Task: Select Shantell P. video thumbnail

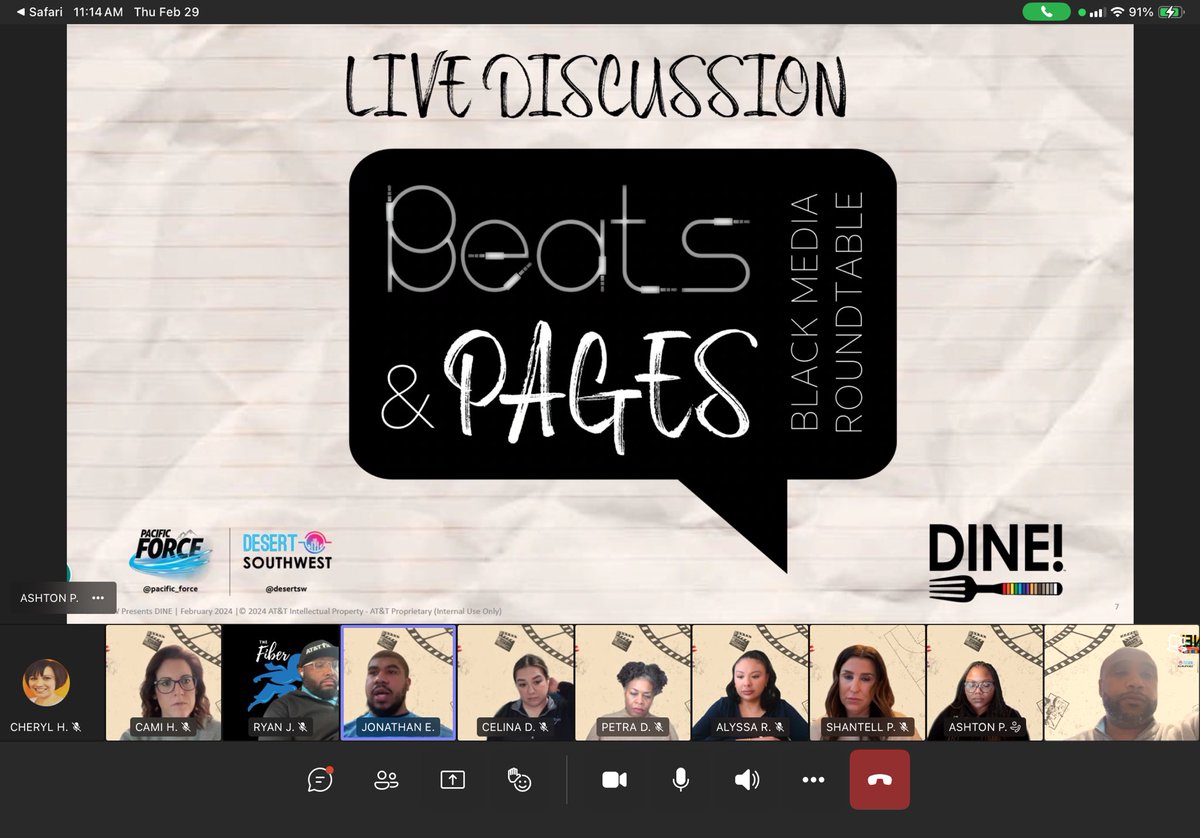Action: coord(866,683)
